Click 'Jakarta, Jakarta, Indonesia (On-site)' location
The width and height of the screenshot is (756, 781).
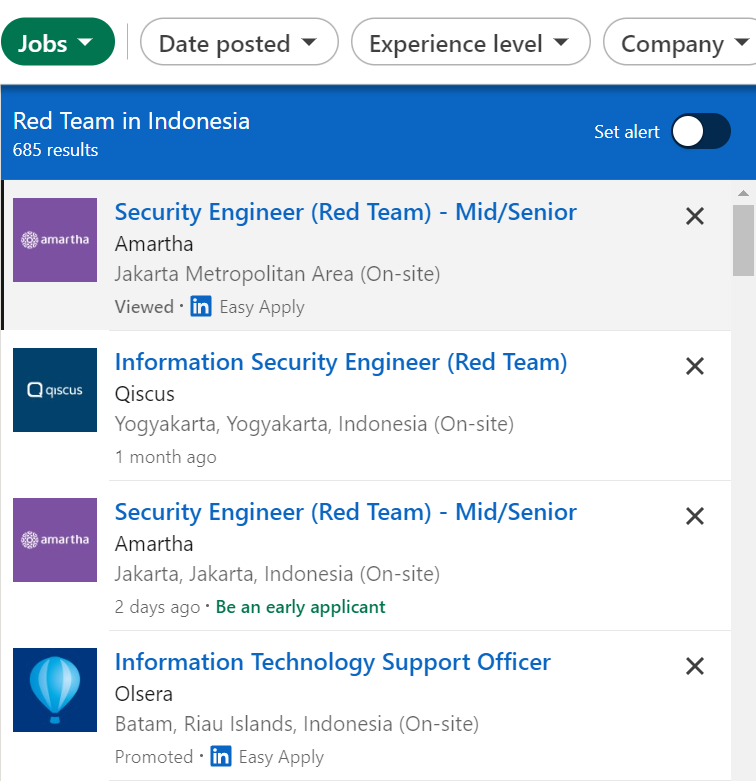pos(277,574)
